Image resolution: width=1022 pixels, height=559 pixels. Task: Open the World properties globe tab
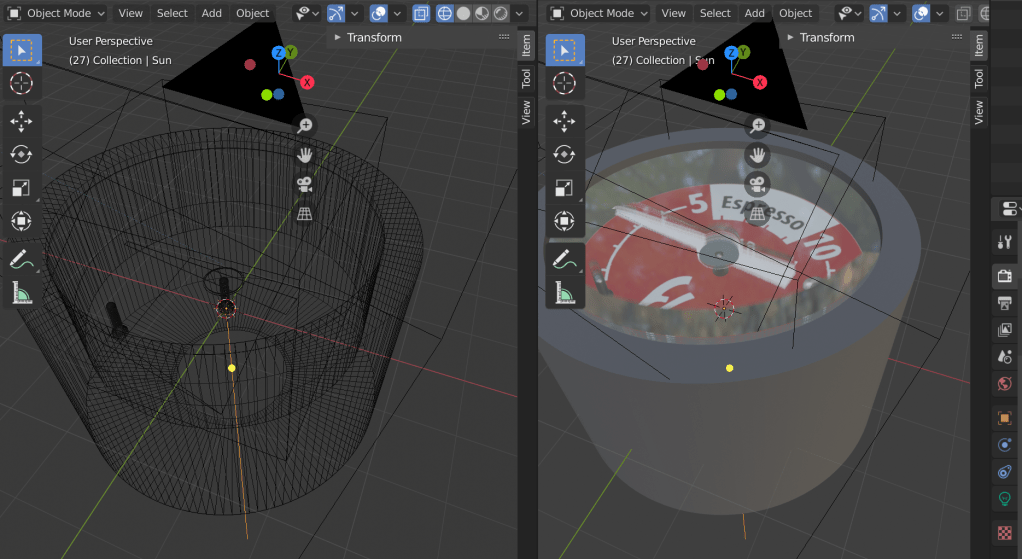1004,384
